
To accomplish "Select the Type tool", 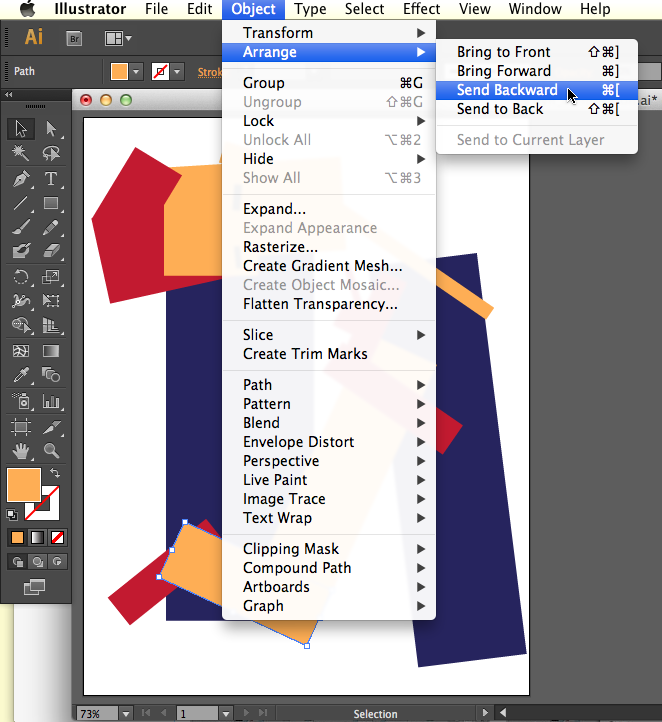I will tap(51, 179).
